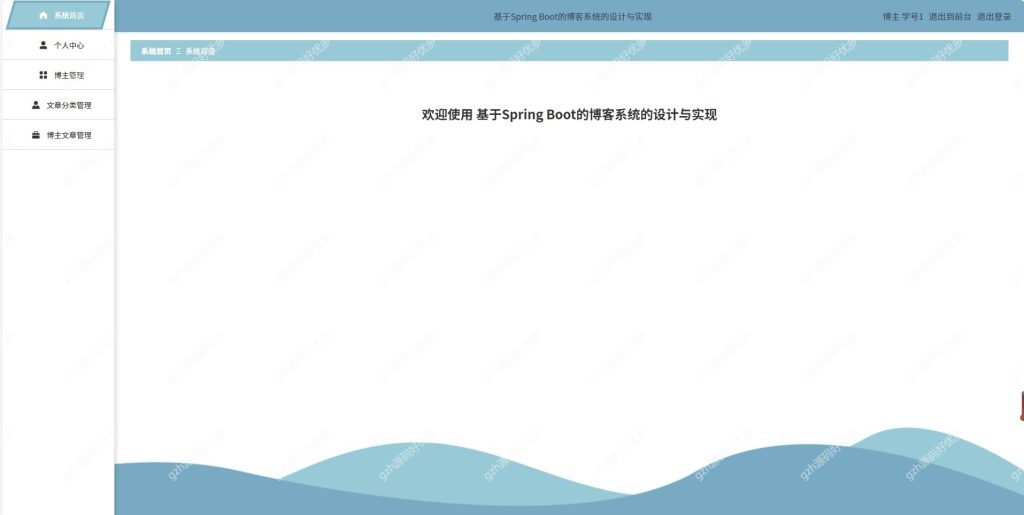Go to 博主管理 in sidebar
The width and height of the screenshot is (1024, 515).
pyautogui.click(x=58, y=75)
